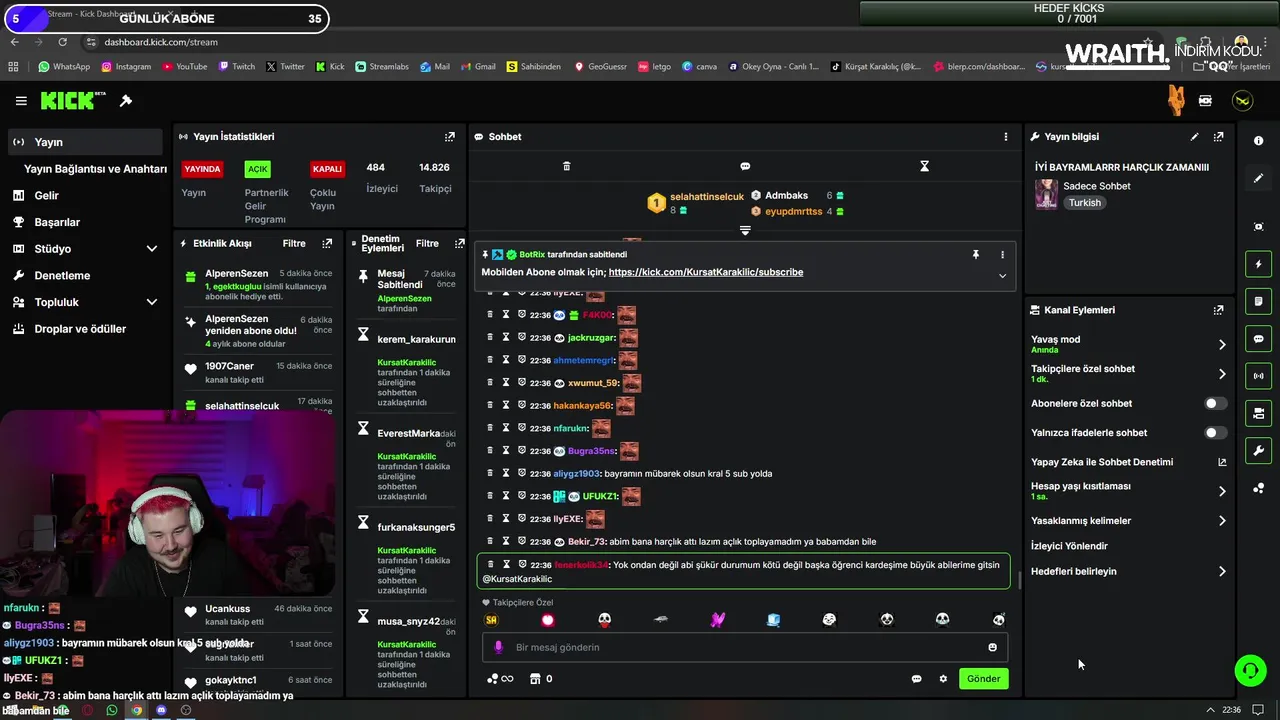Click the chat bubble icon in right sidebar
Screen dimensions: 1280x720
(x=1258, y=339)
